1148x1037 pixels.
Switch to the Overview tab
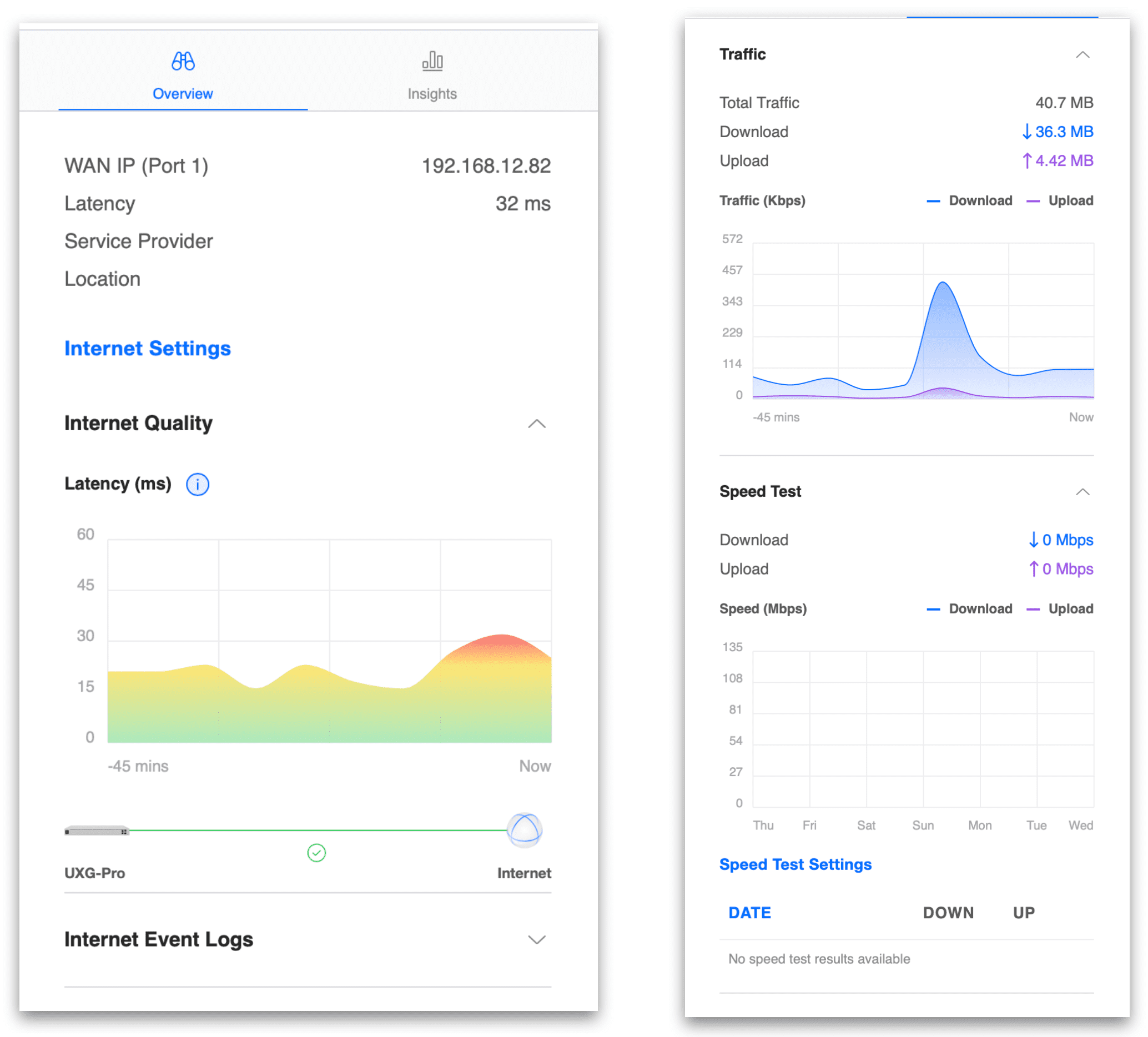182,93
